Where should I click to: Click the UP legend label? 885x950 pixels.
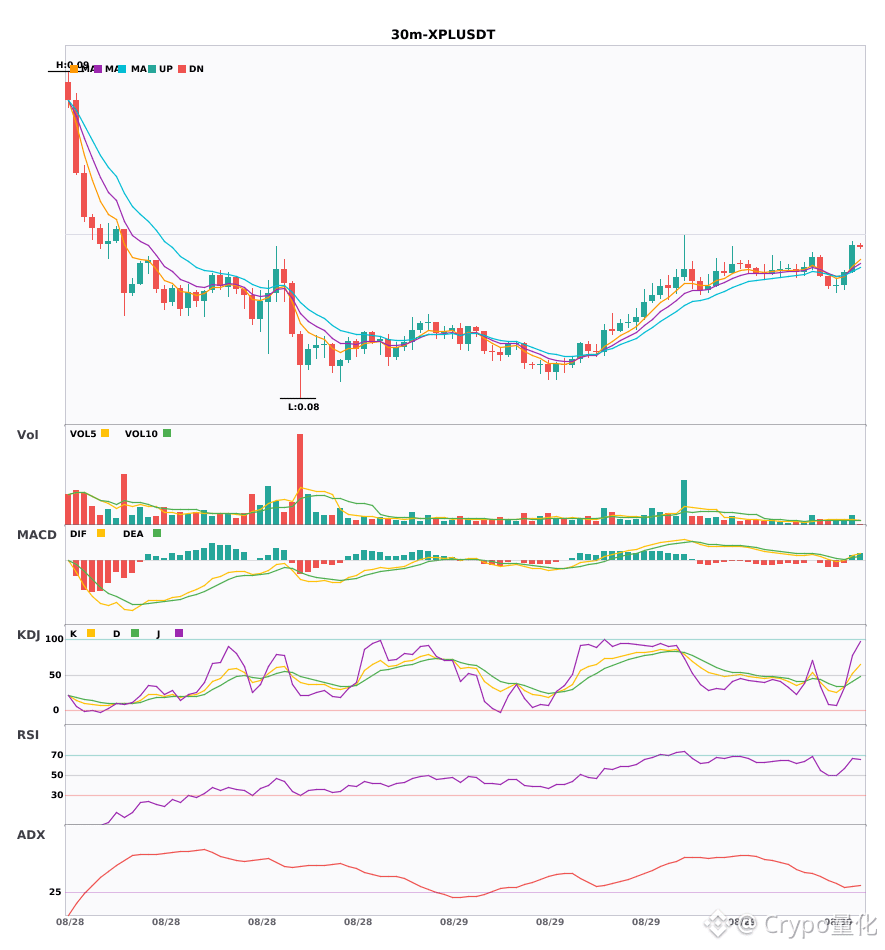pos(166,69)
